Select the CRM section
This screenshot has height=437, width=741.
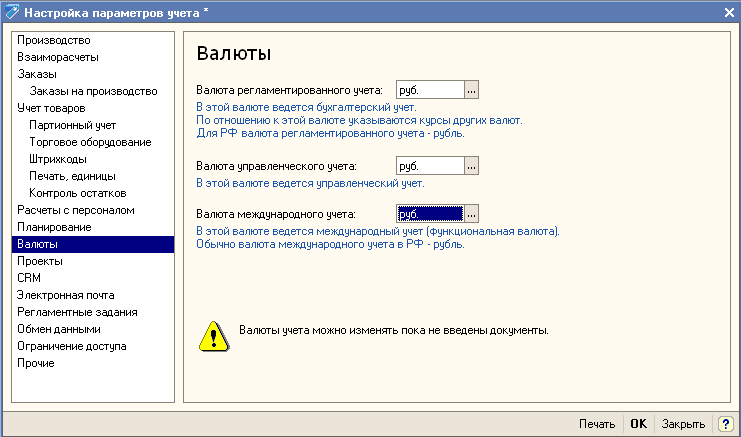pyautogui.click(x=93, y=278)
